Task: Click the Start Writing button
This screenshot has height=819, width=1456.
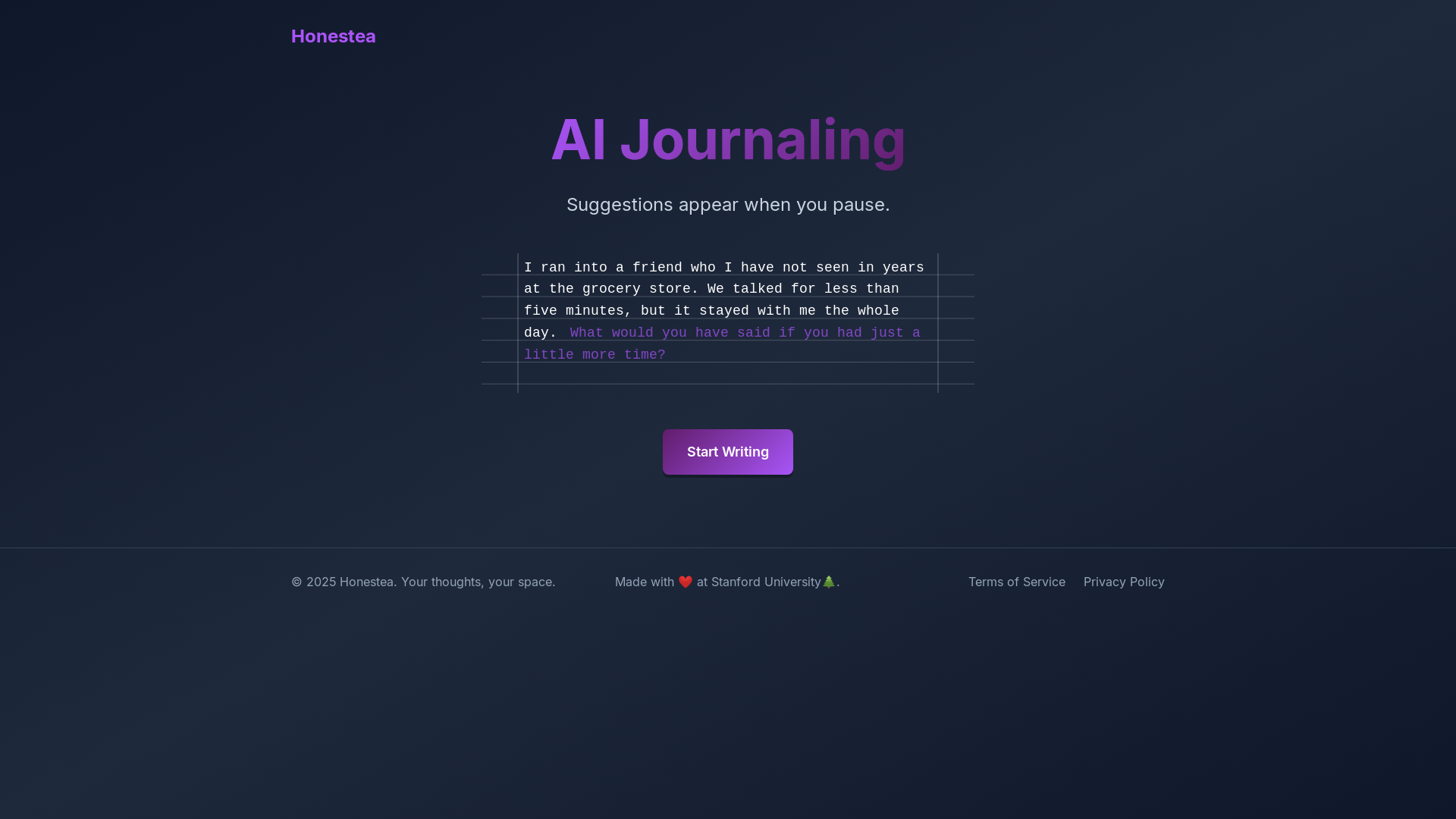Action: 728,452
